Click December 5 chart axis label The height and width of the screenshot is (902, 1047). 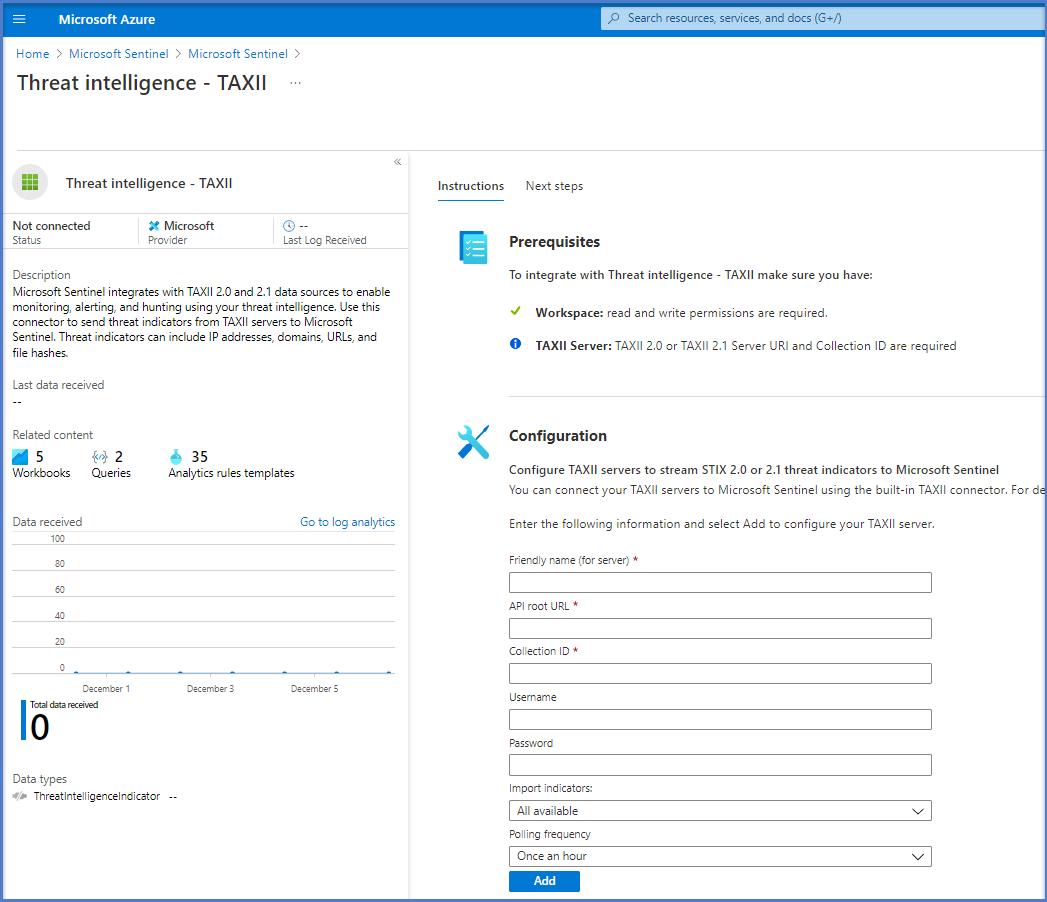point(315,688)
